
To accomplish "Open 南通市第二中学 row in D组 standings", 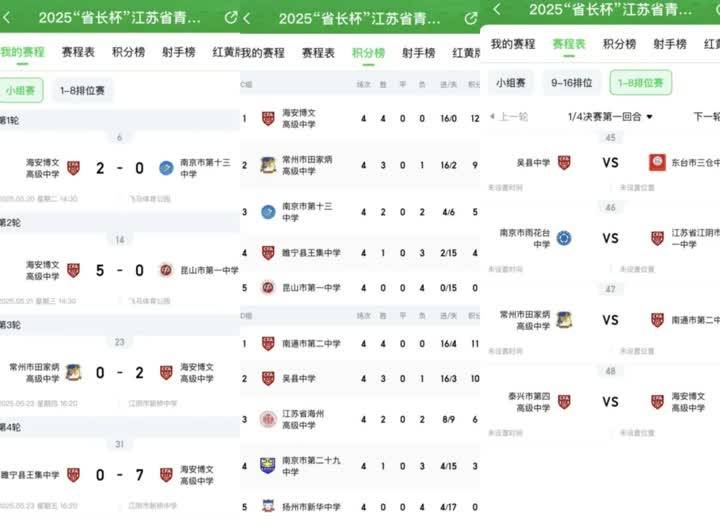I will click(x=360, y=343).
